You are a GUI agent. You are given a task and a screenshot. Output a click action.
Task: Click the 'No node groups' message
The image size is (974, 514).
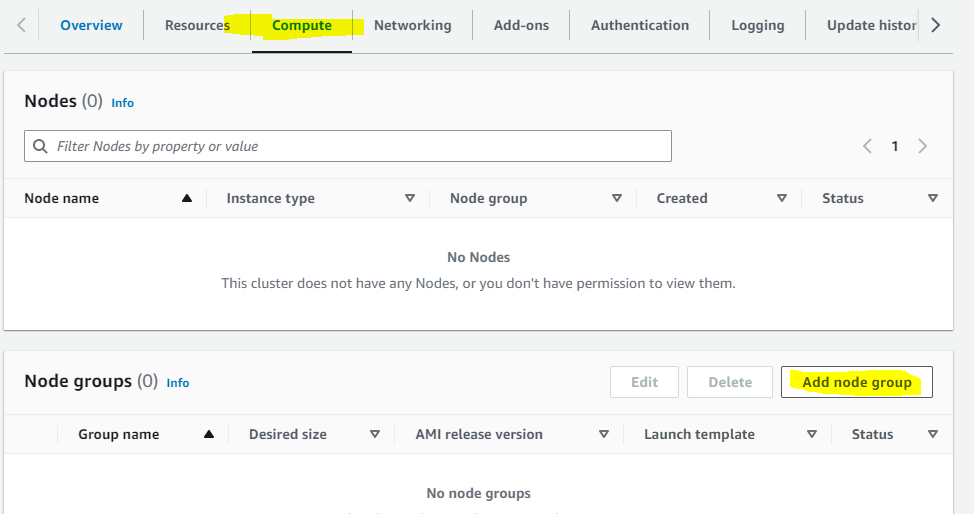[x=478, y=493]
